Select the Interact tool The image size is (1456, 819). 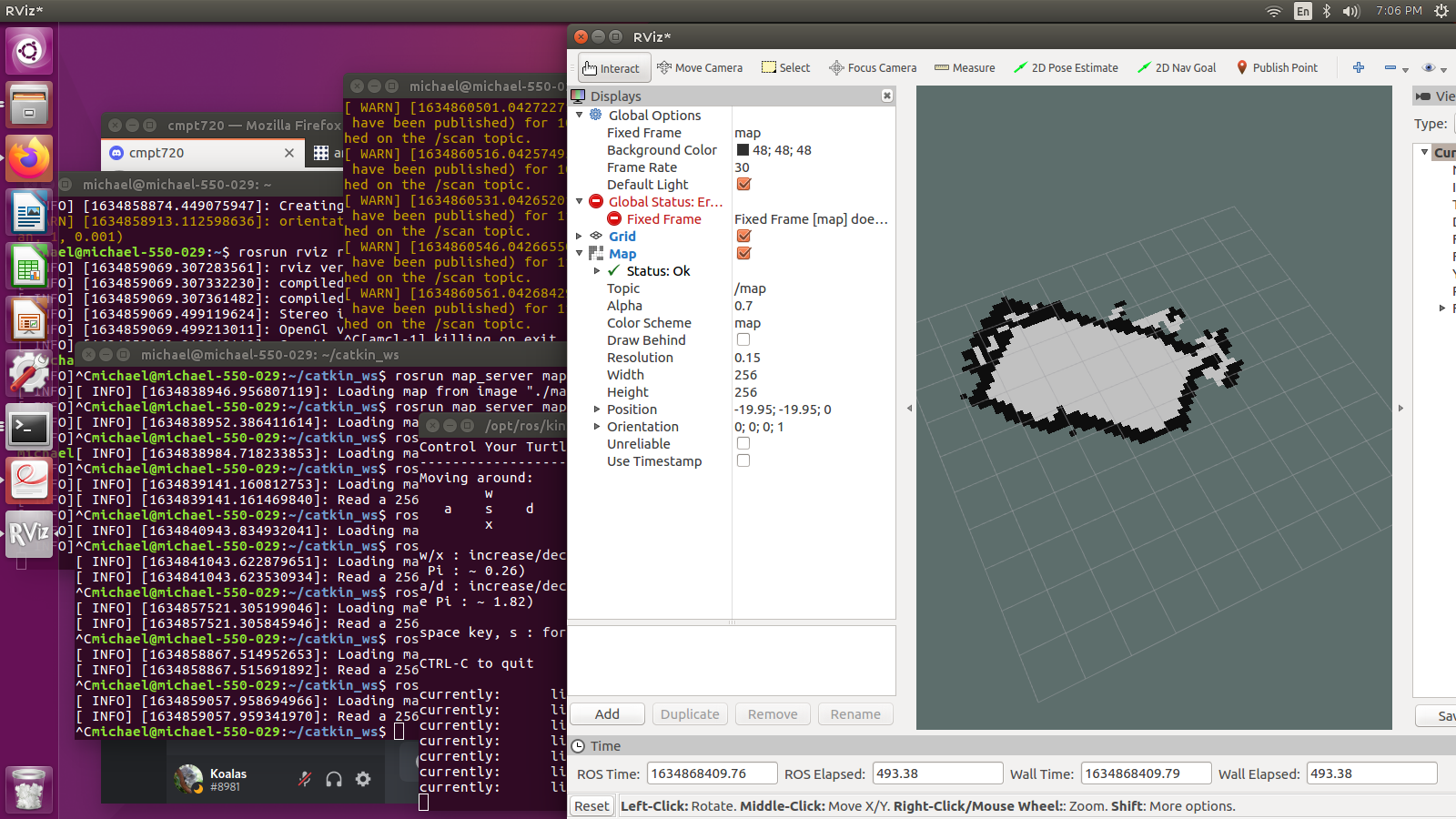612,68
